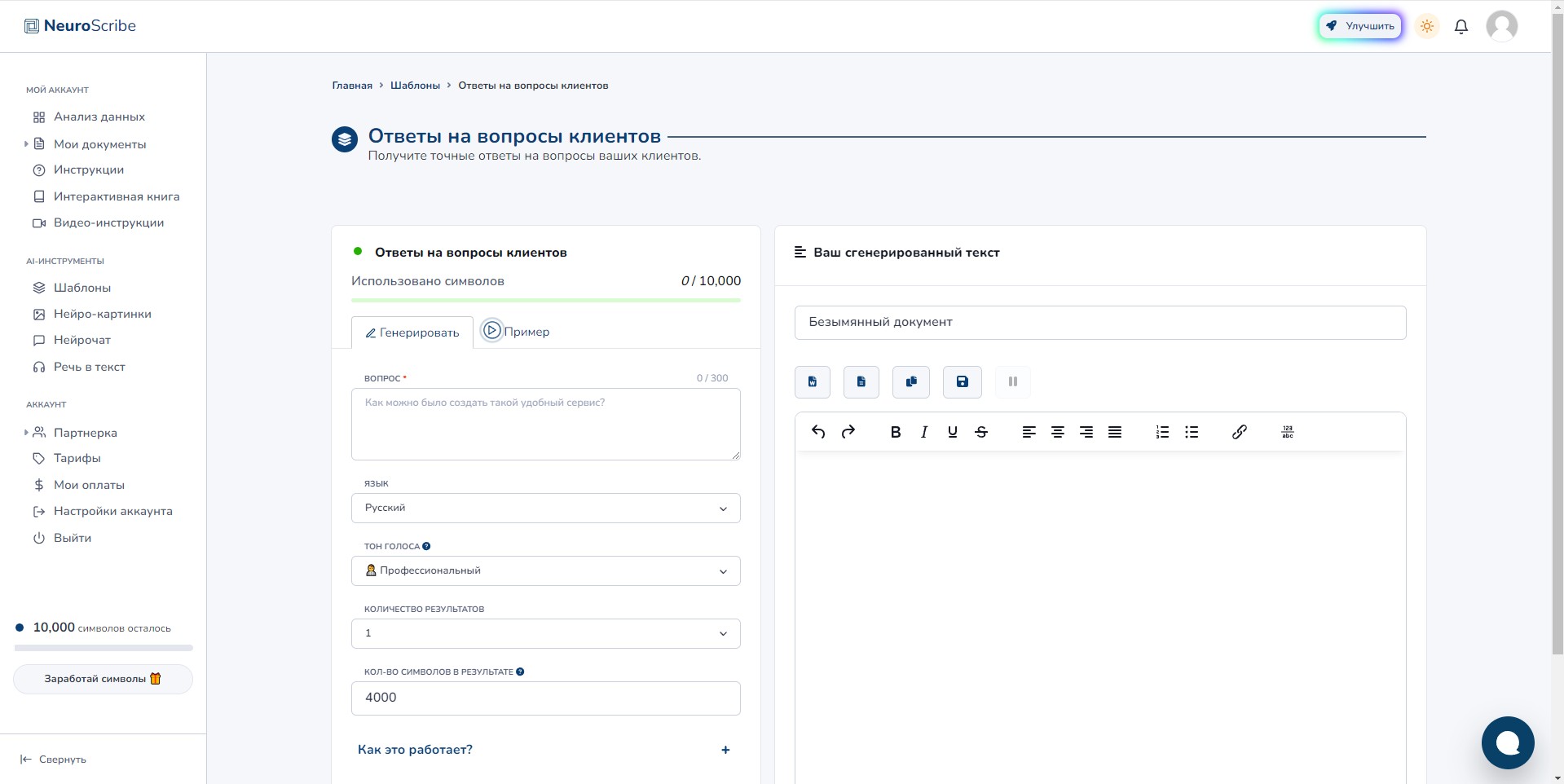Viewport: 1564px width, 784px height.
Task: Center align text in editor toolbar
Action: point(1058,432)
